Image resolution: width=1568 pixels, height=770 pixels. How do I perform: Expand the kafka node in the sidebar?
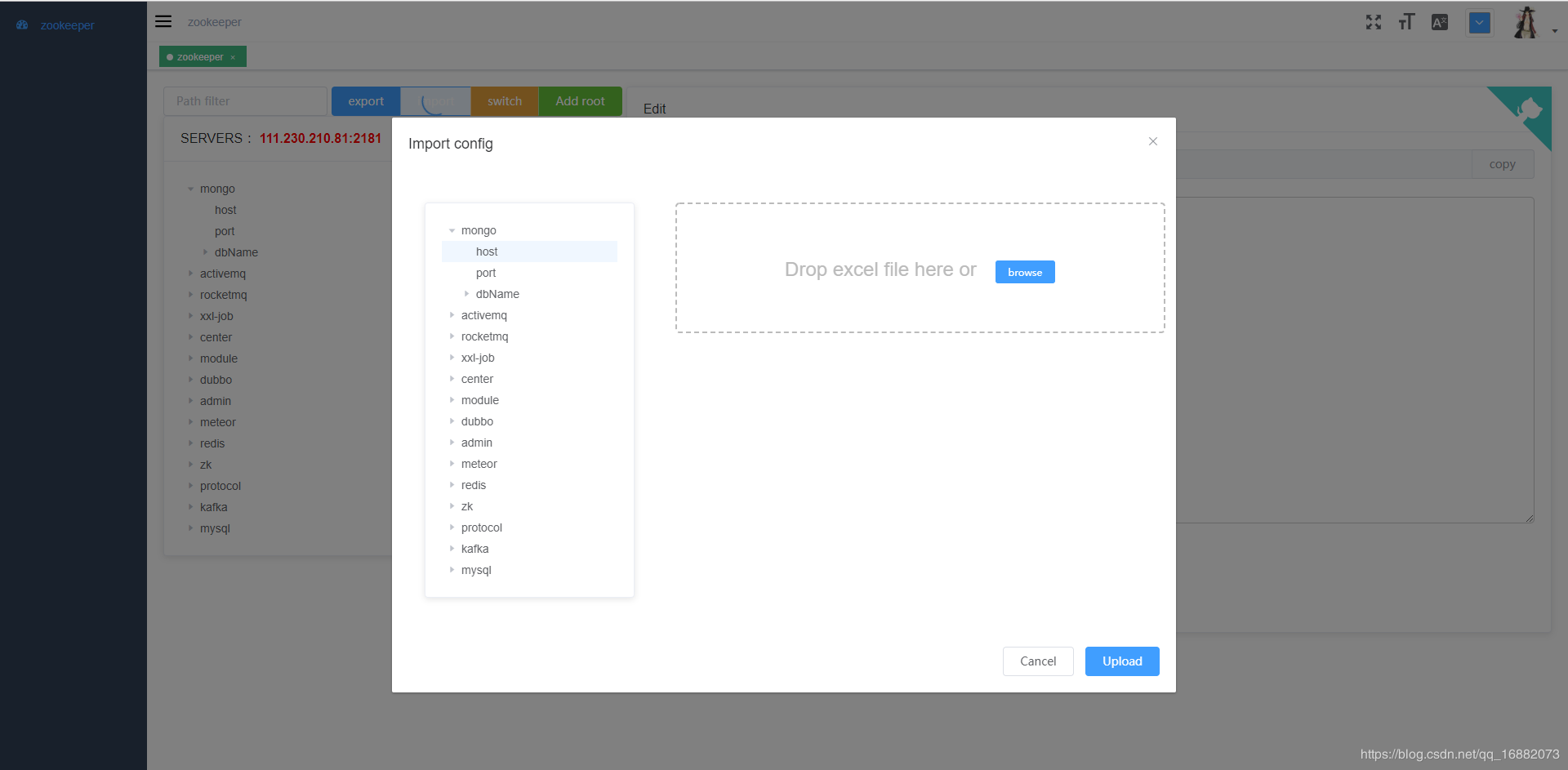(x=191, y=507)
